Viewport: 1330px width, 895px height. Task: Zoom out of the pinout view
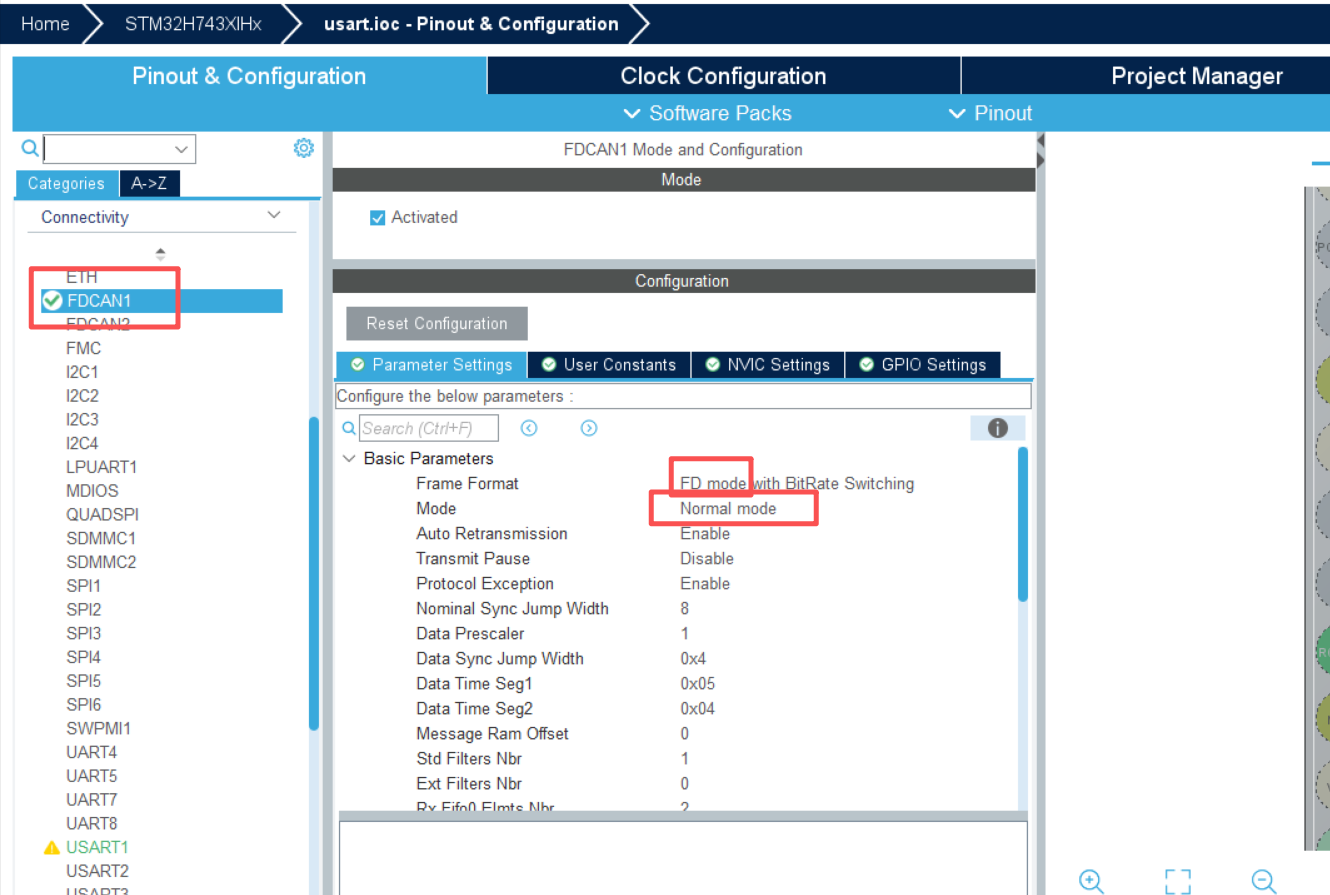point(1264,881)
